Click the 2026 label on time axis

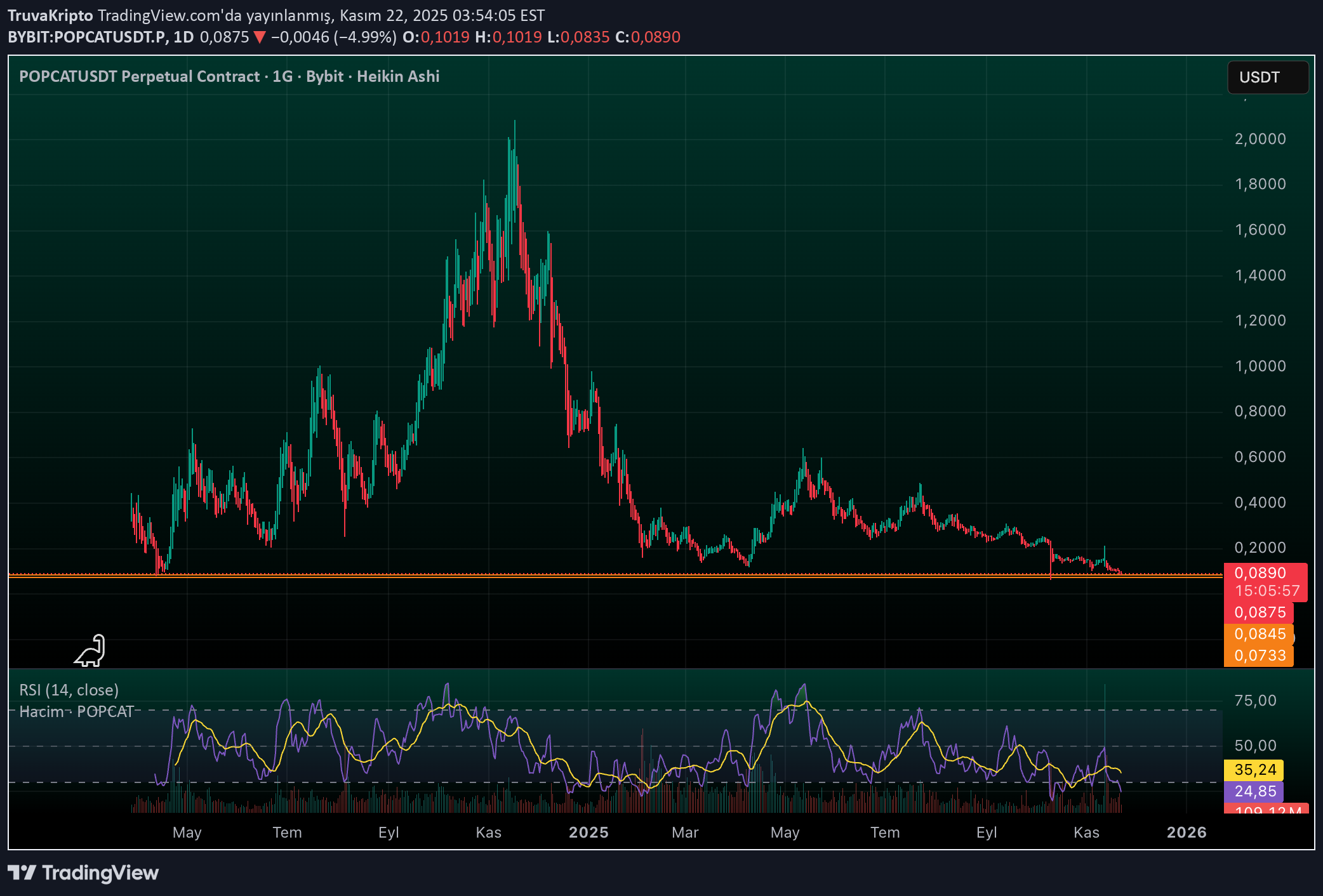[1186, 832]
